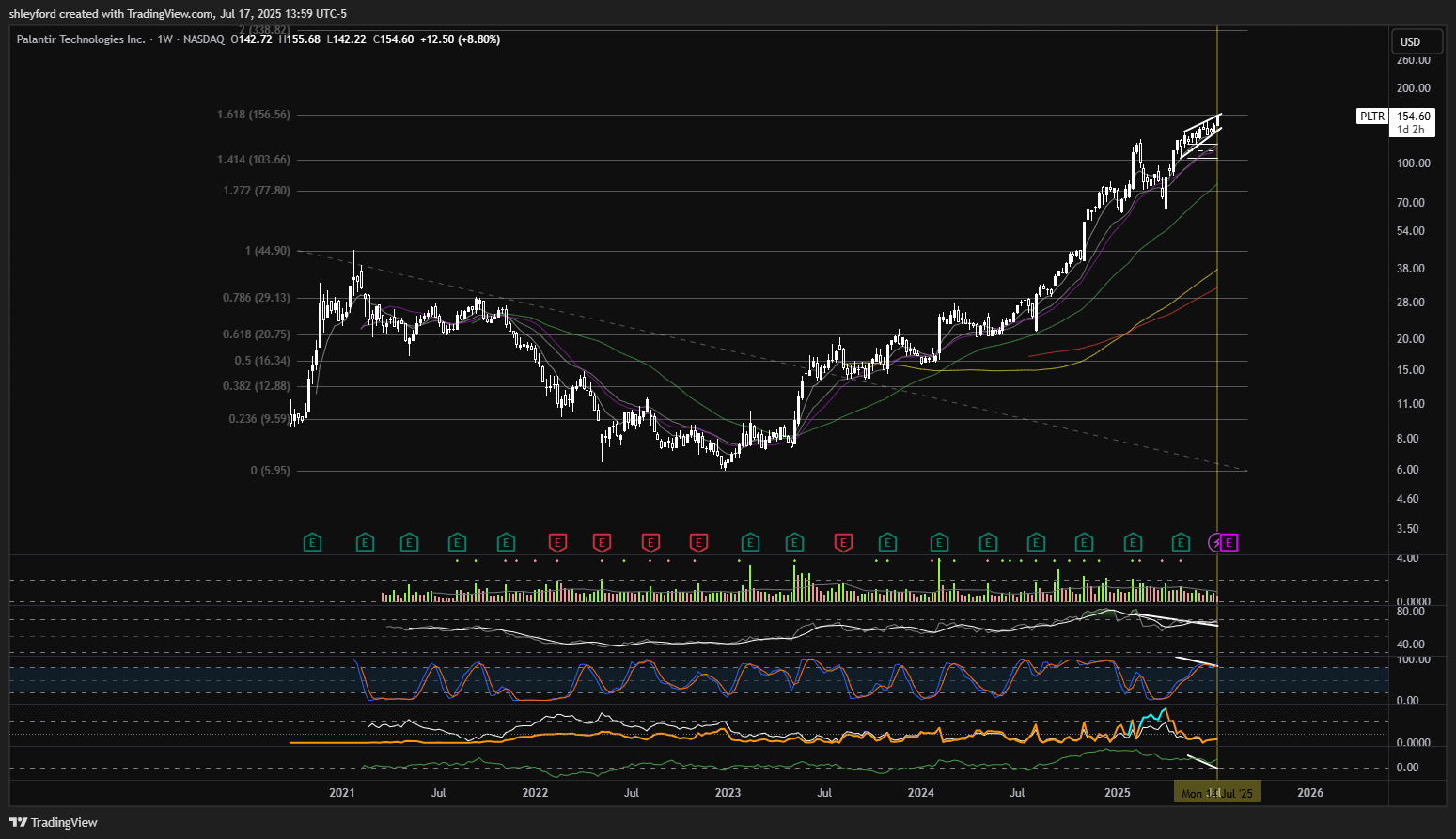Click the PLTR symbol price tag
The width and height of the screenshot is (1456, 839).
[x=1372, y=117]
